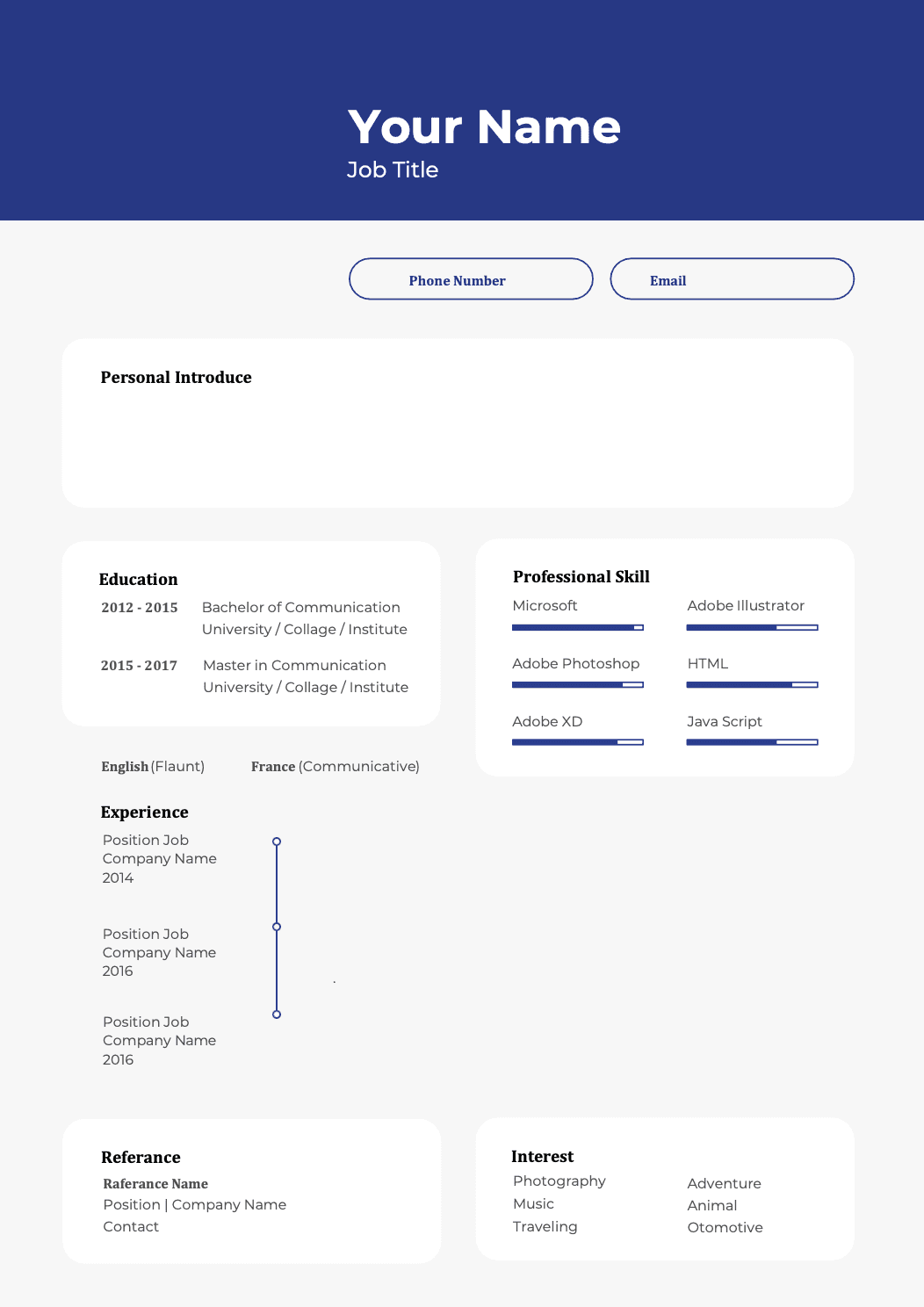Screen dimensions: 924x1307
Task: Select the Raferance Name text
Action: (155, 1184)
